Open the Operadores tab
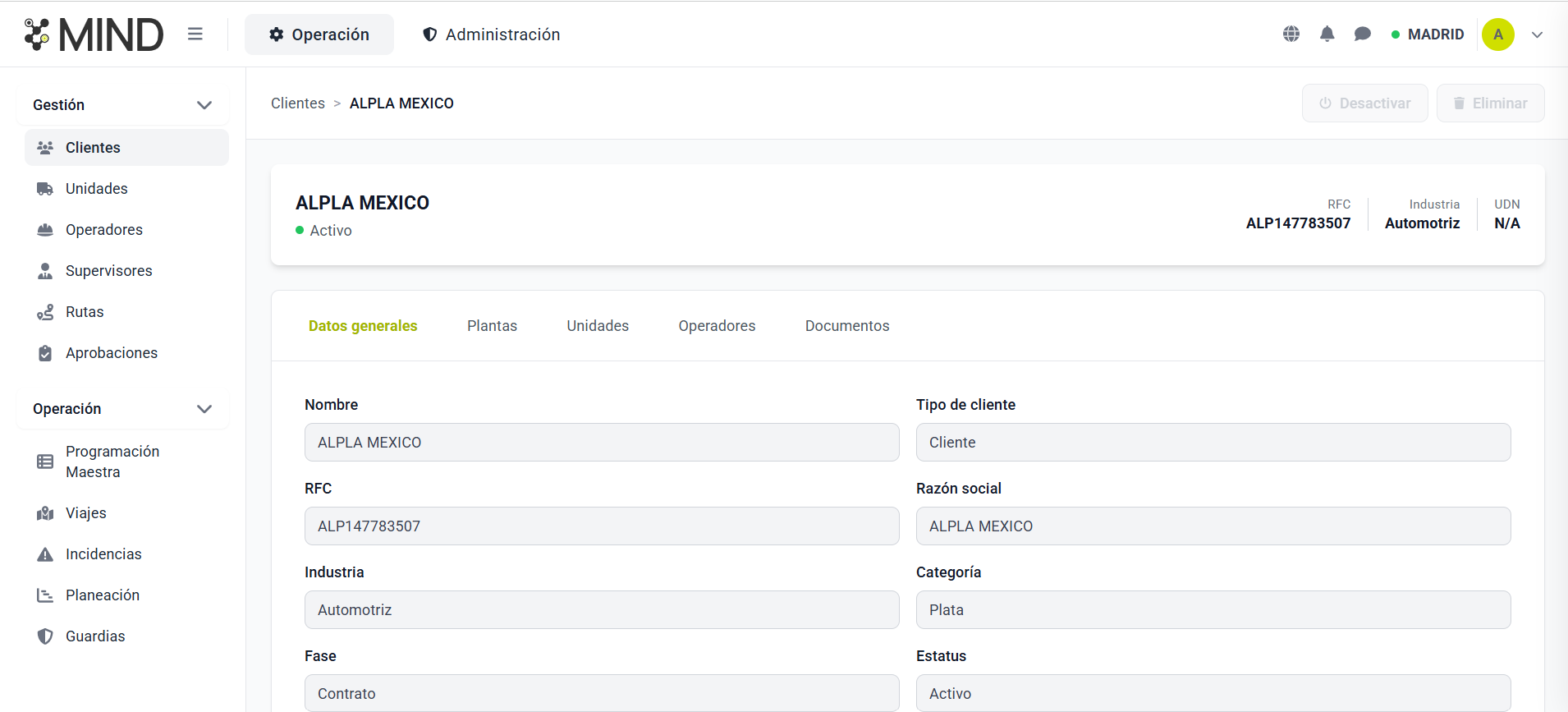This screenshot has width=1568, height=712. pos(717,326)
